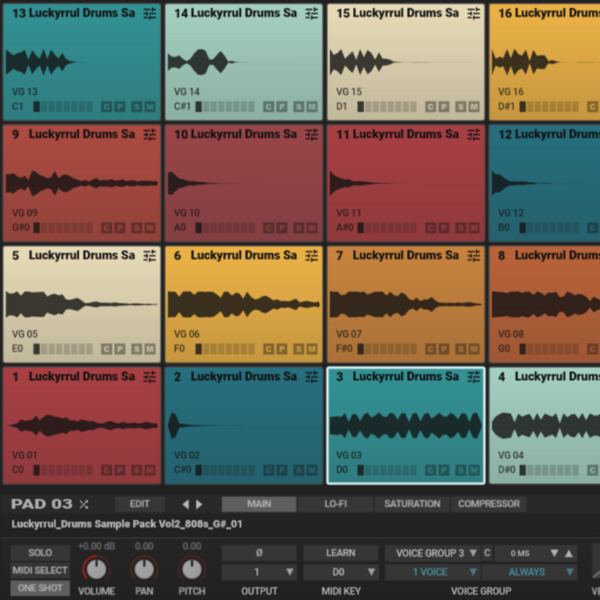Screen dimensions: 600x600
Task: Click the VG 09 label on pad 9
Action: 25,213
